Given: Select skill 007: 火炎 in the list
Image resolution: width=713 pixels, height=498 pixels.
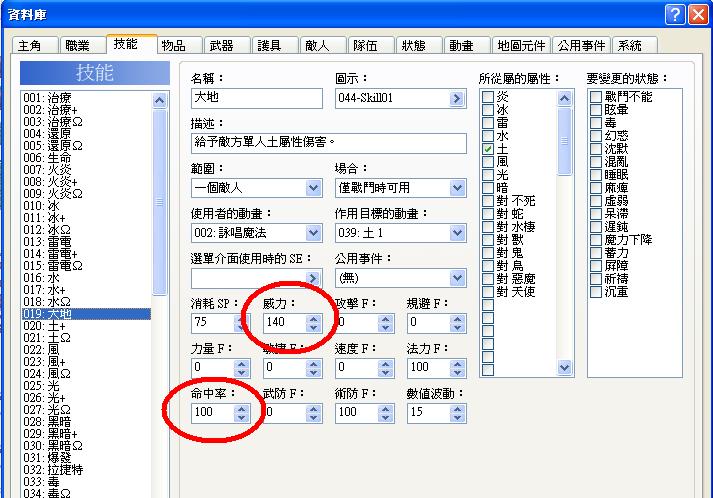Looking at the screenshot, I should [x=86, y=170].
